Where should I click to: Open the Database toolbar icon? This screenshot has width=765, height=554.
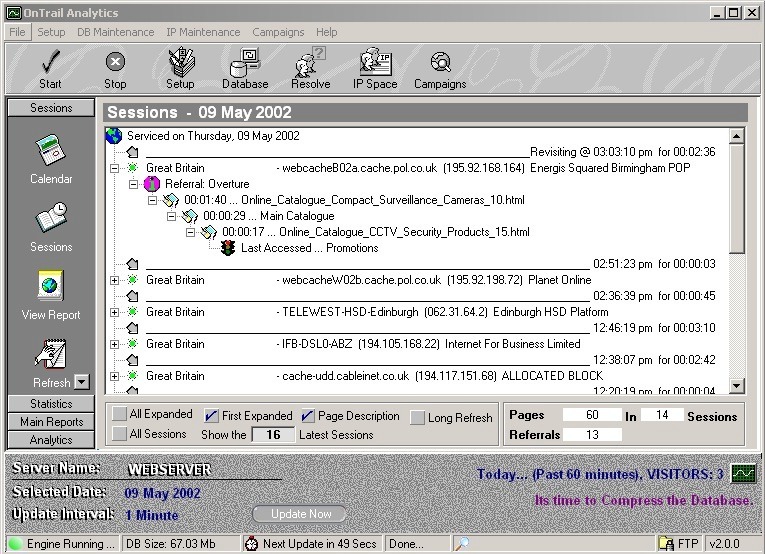point(245,62)
